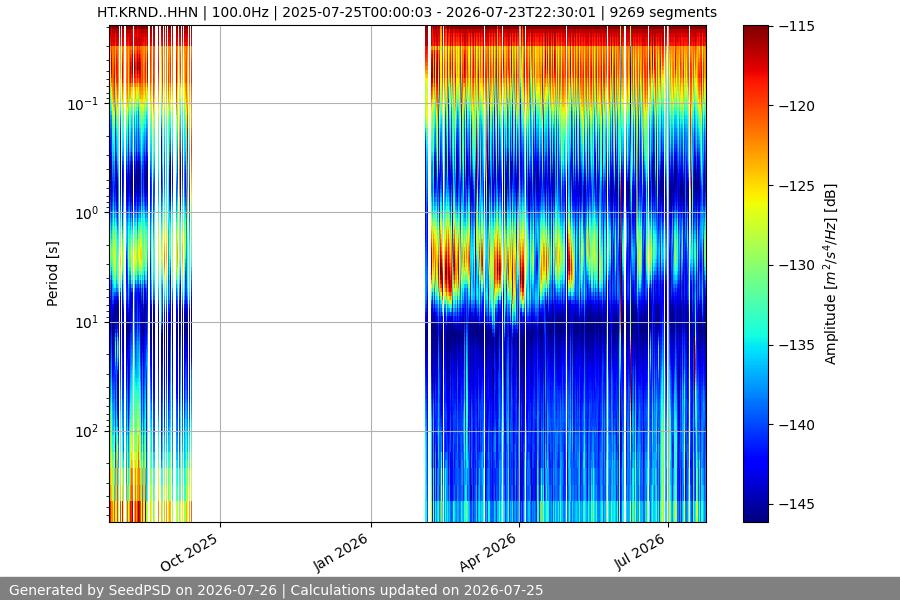Click the −140 colorbar tick label

coord(797,425)
